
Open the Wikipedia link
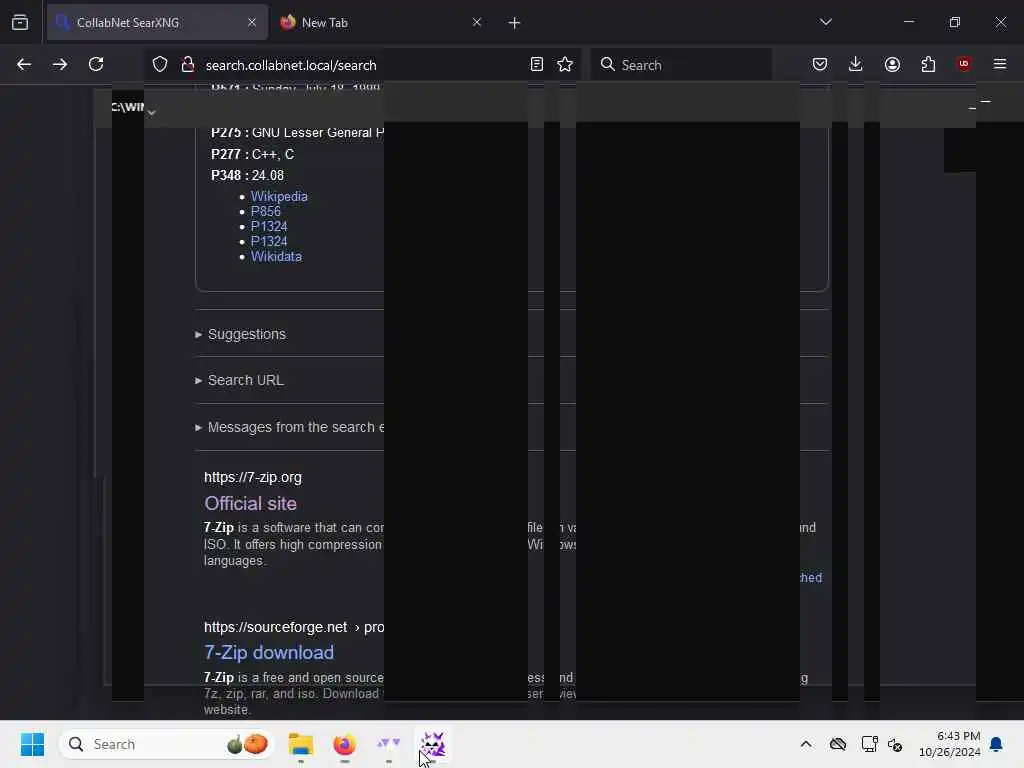click(x=279, y=197)
